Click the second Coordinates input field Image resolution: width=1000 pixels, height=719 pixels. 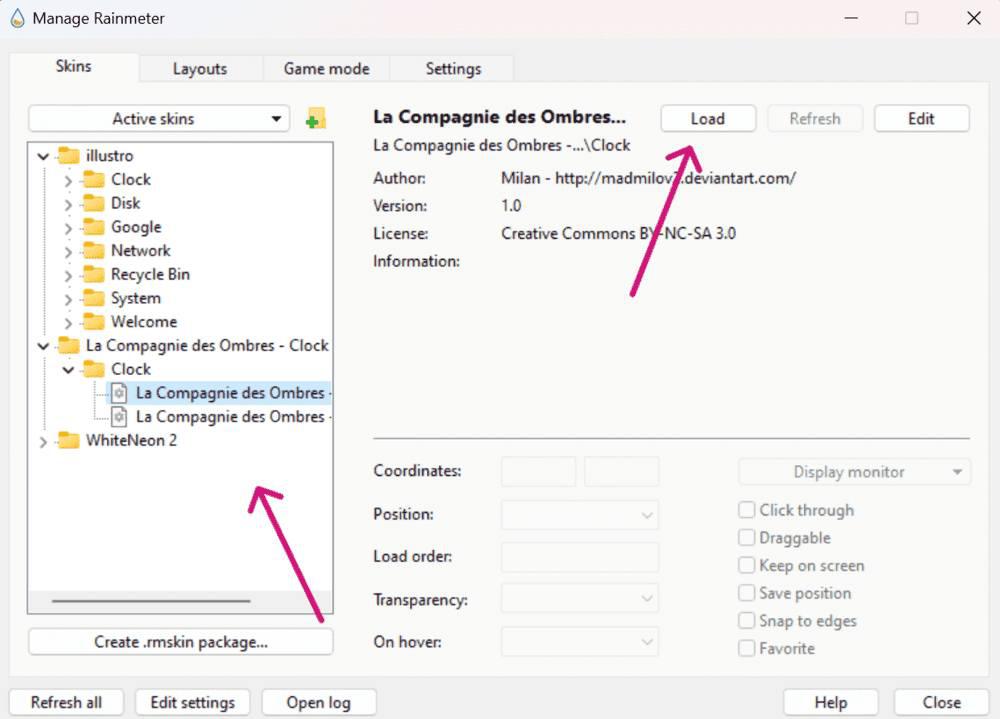[622, 472]
